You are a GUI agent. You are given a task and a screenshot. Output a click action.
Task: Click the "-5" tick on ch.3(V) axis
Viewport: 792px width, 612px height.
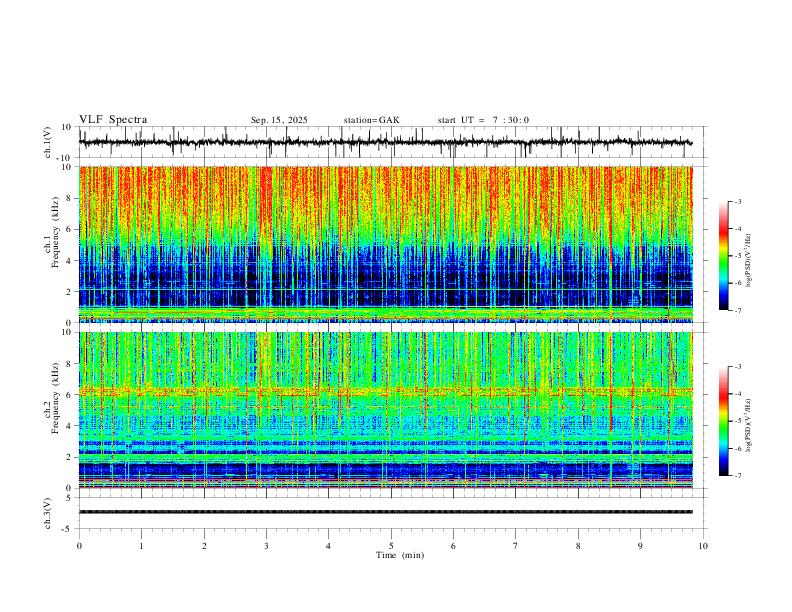coord(68,529)
